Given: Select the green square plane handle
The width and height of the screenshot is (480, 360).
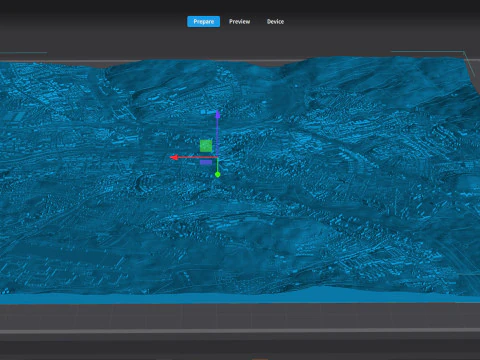Looking at the screenshot, I should click(x=206, y=146).
